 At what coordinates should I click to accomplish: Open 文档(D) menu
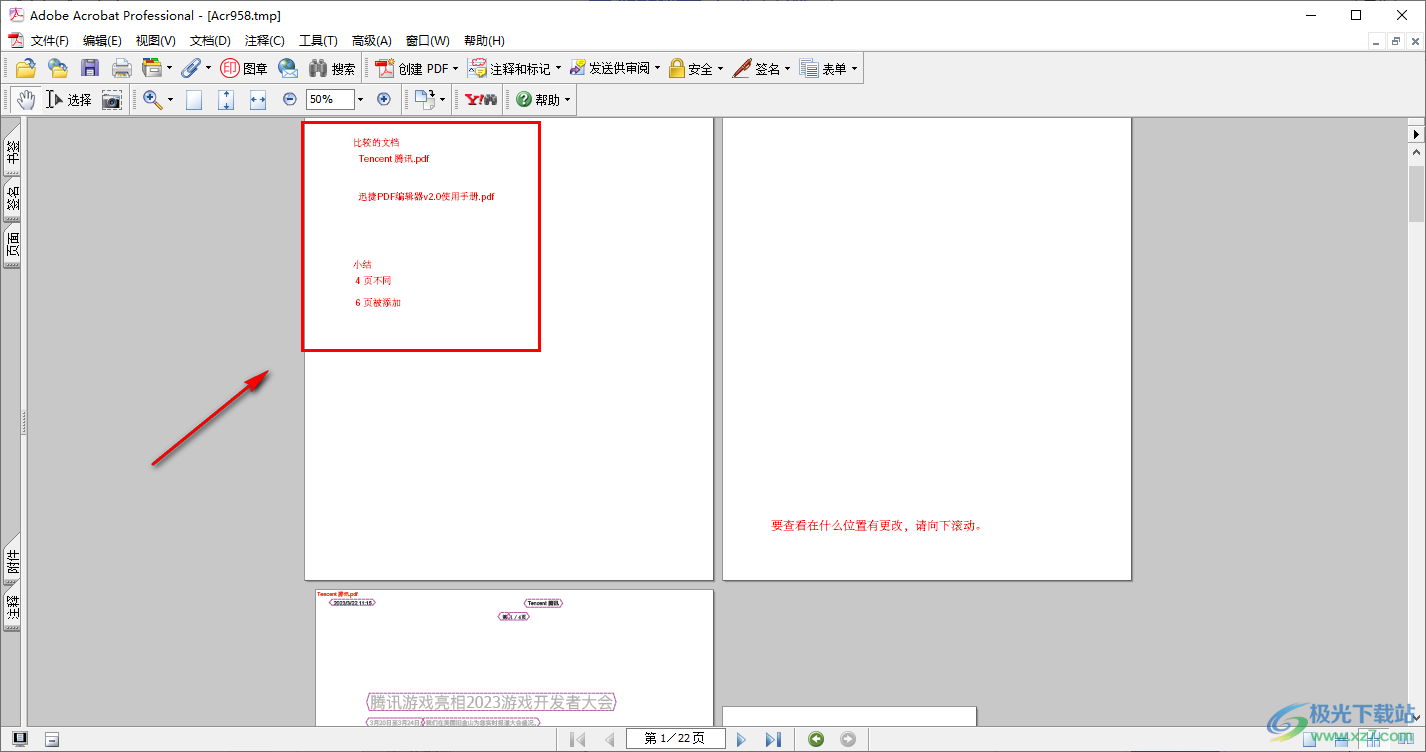[x=210, y=41]
